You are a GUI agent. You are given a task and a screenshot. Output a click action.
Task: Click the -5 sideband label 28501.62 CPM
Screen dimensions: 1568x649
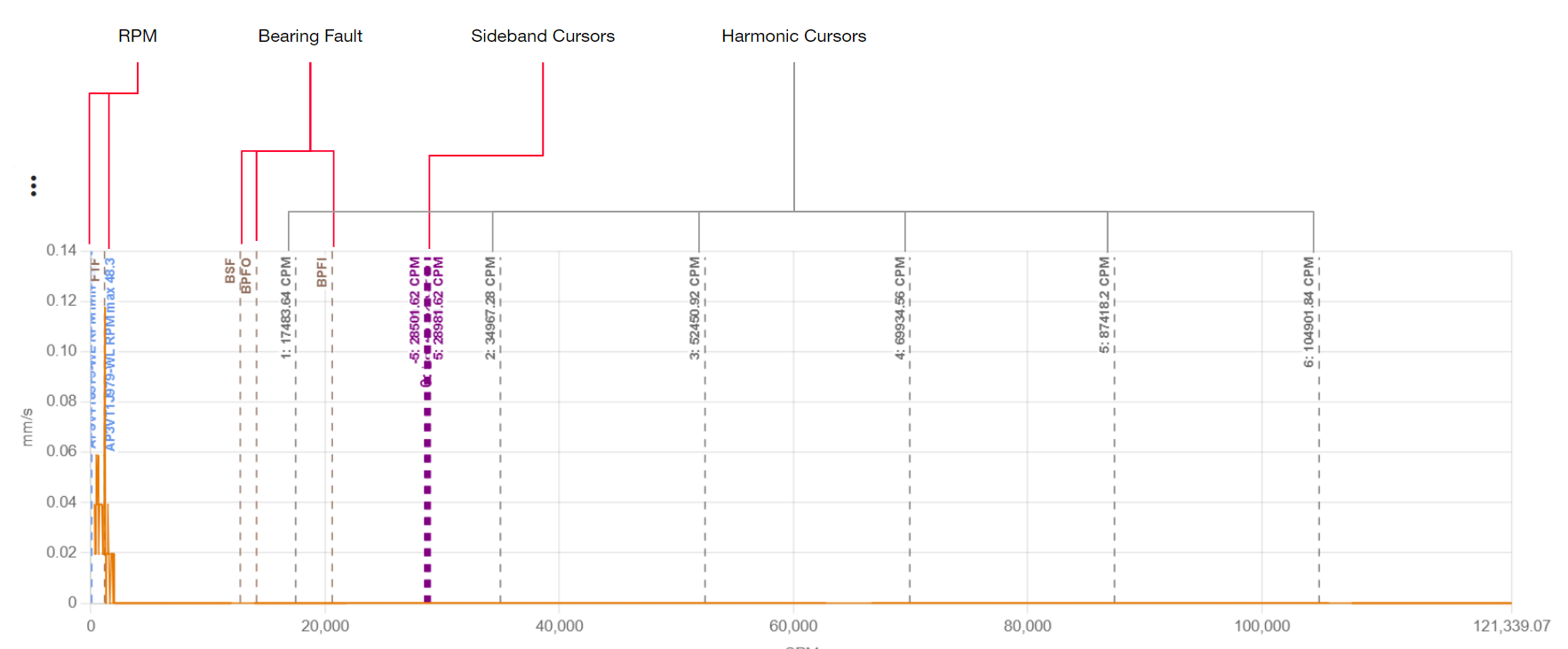[x=415, y=308]
